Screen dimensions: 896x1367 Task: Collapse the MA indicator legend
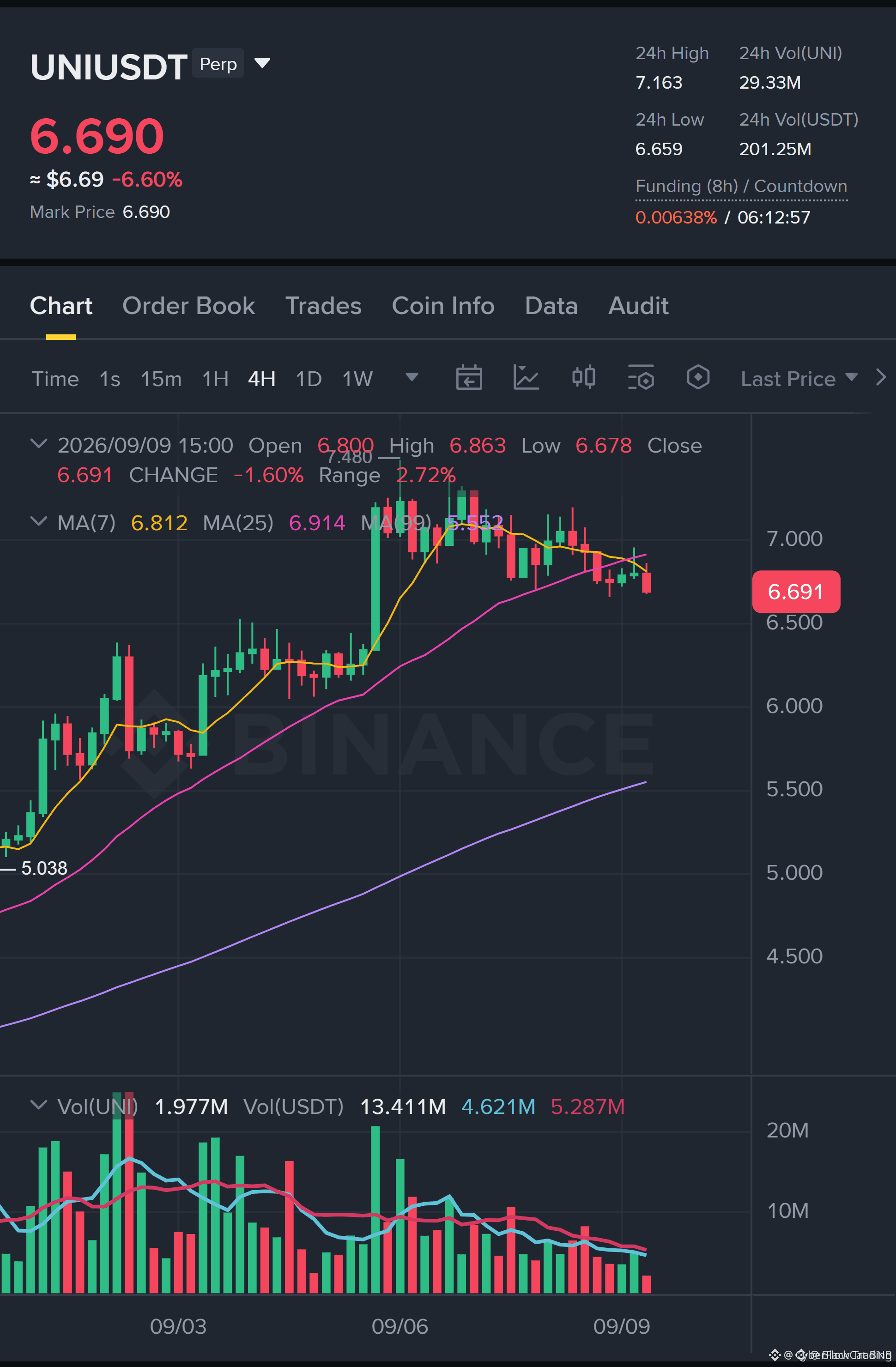[38, 521]
